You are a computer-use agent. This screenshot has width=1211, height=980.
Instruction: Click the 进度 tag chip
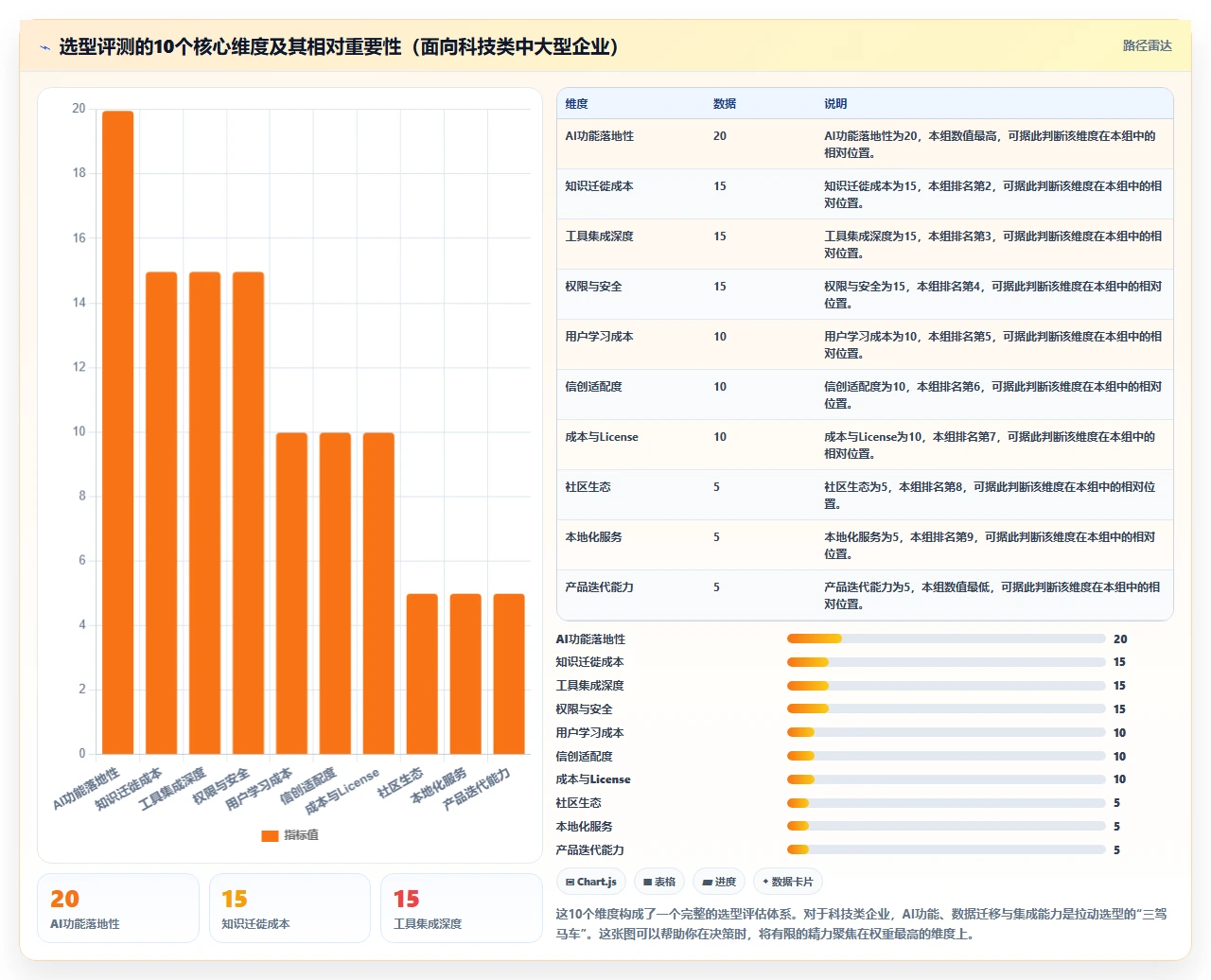(719, 882)
